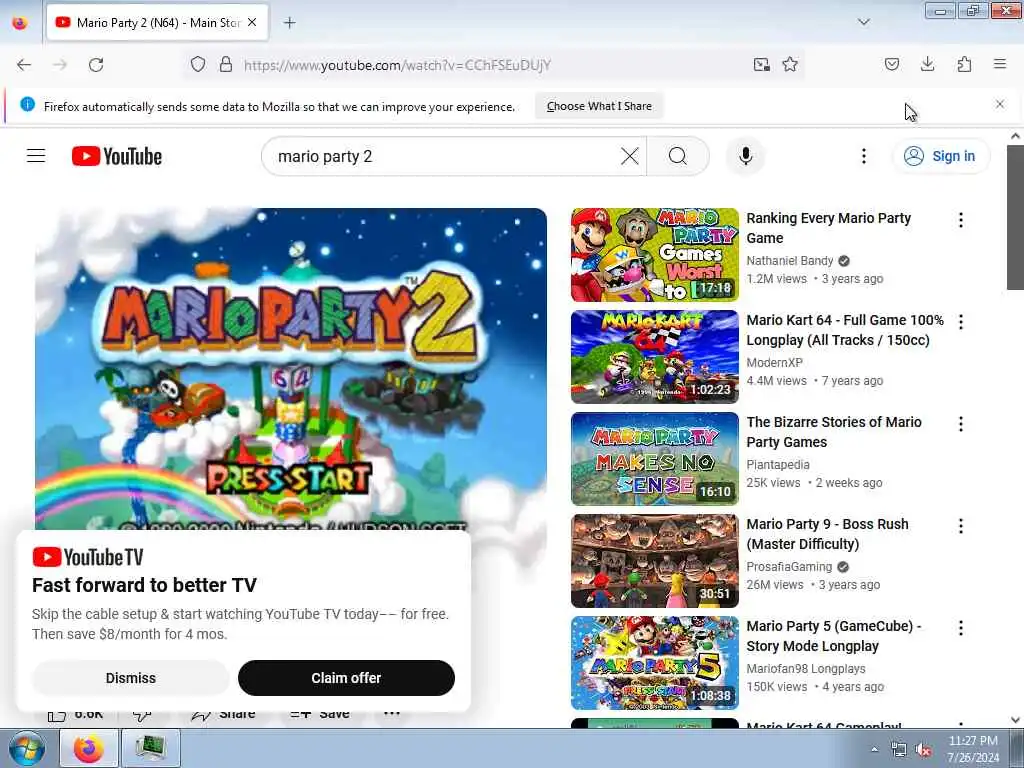Image resolution: width=1024 pixels, height=768 pixels.
Task: Open Mario Party 9 Boss Rush thumbnail
Action: 654,560
